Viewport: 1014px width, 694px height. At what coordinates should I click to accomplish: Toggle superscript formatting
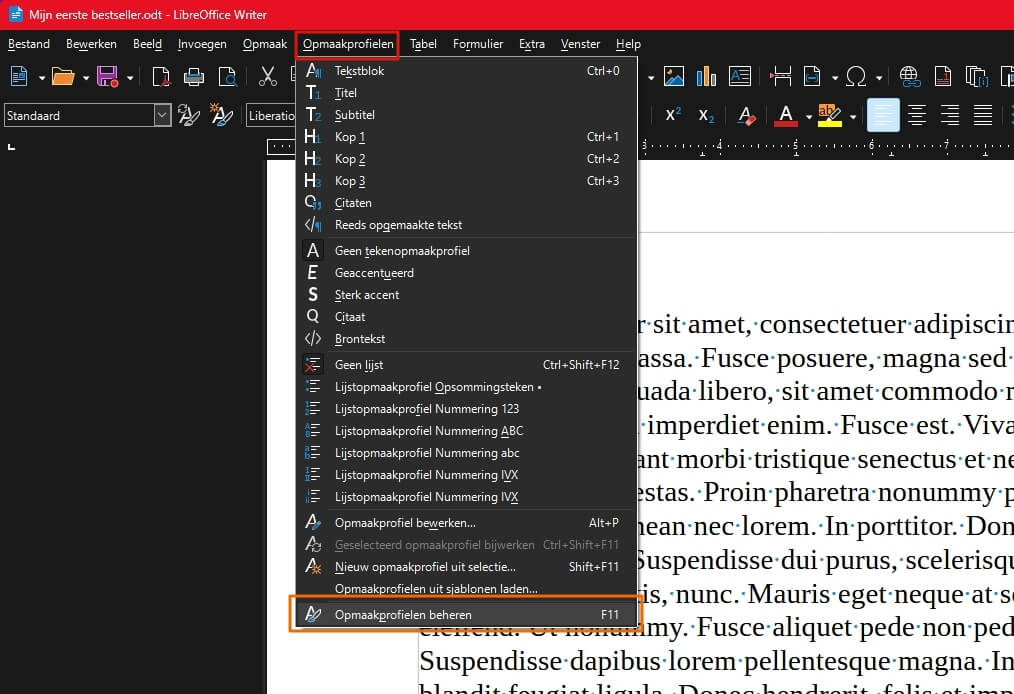pyautogui.click(x=673, y=116)
